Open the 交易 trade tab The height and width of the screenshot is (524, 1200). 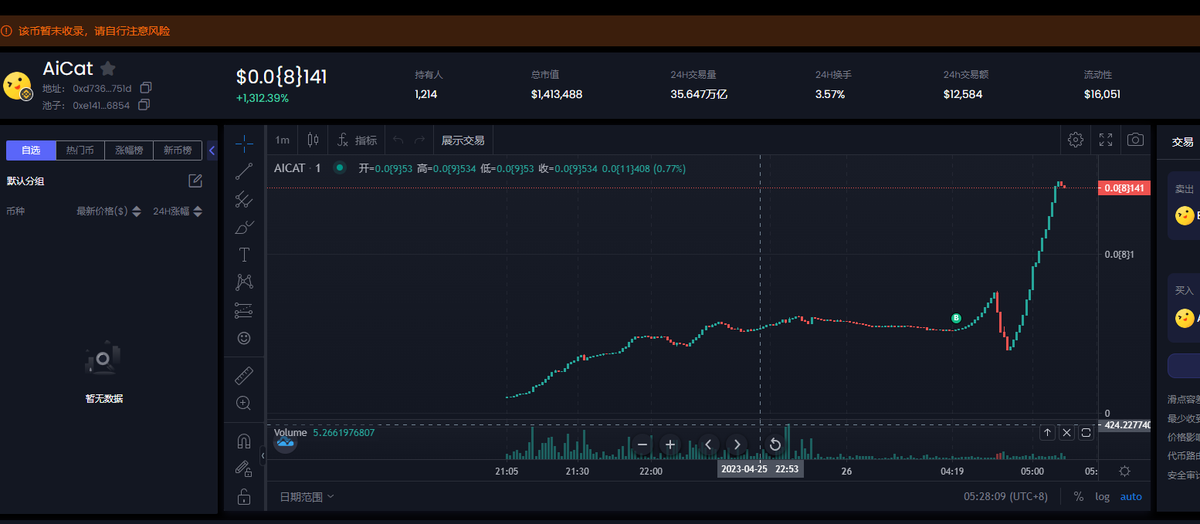coord(1182,142)
